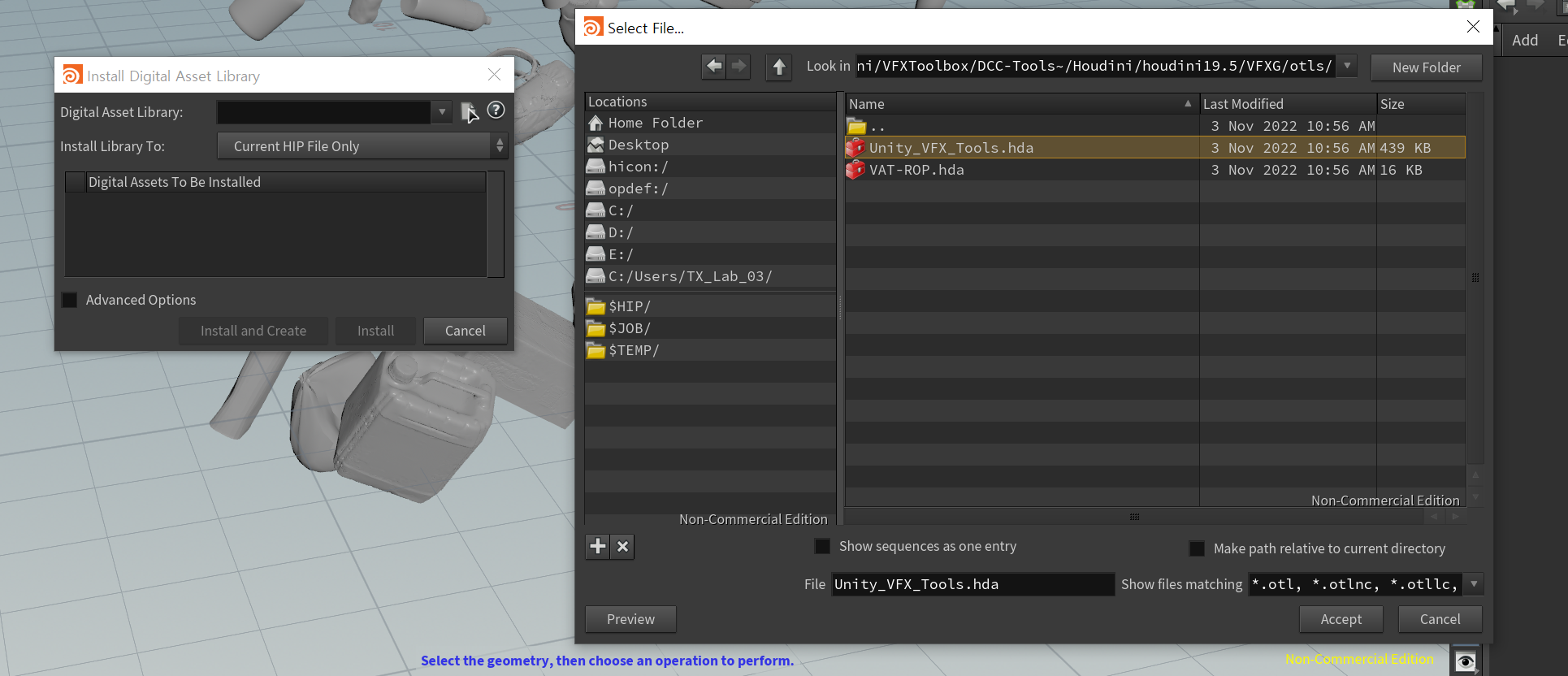Open Look in path history dropdown
This screenshot has height=676, width=1568.
point(1347,66)
